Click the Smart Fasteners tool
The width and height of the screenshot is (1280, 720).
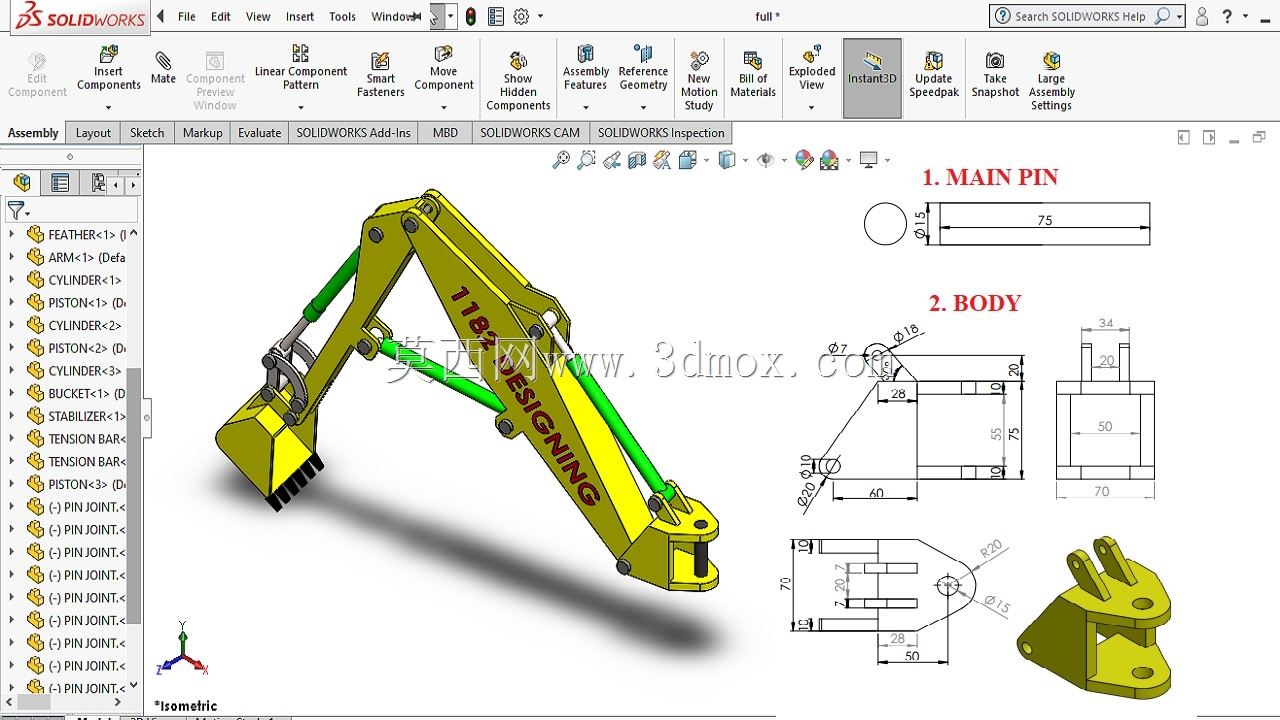pos(380,75)
